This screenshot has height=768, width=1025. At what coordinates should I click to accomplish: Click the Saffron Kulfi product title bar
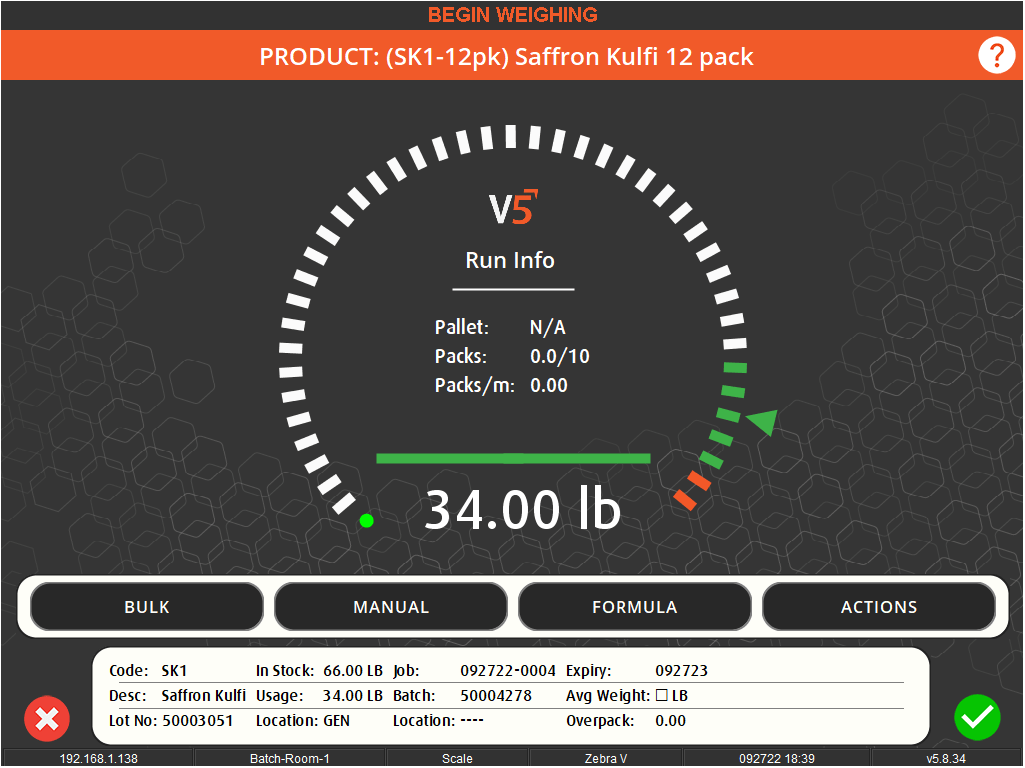click(506, 56)
